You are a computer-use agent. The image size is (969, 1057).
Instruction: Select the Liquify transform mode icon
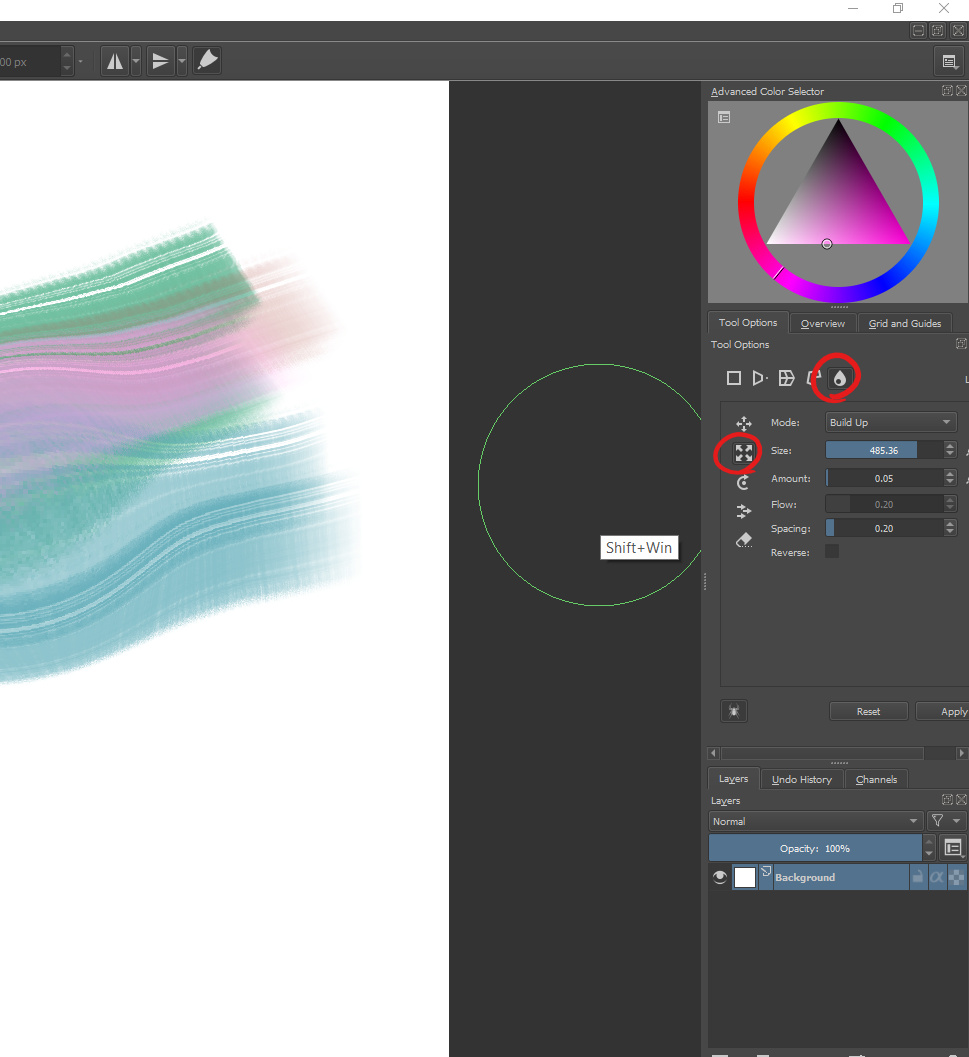tap(840, 378)
